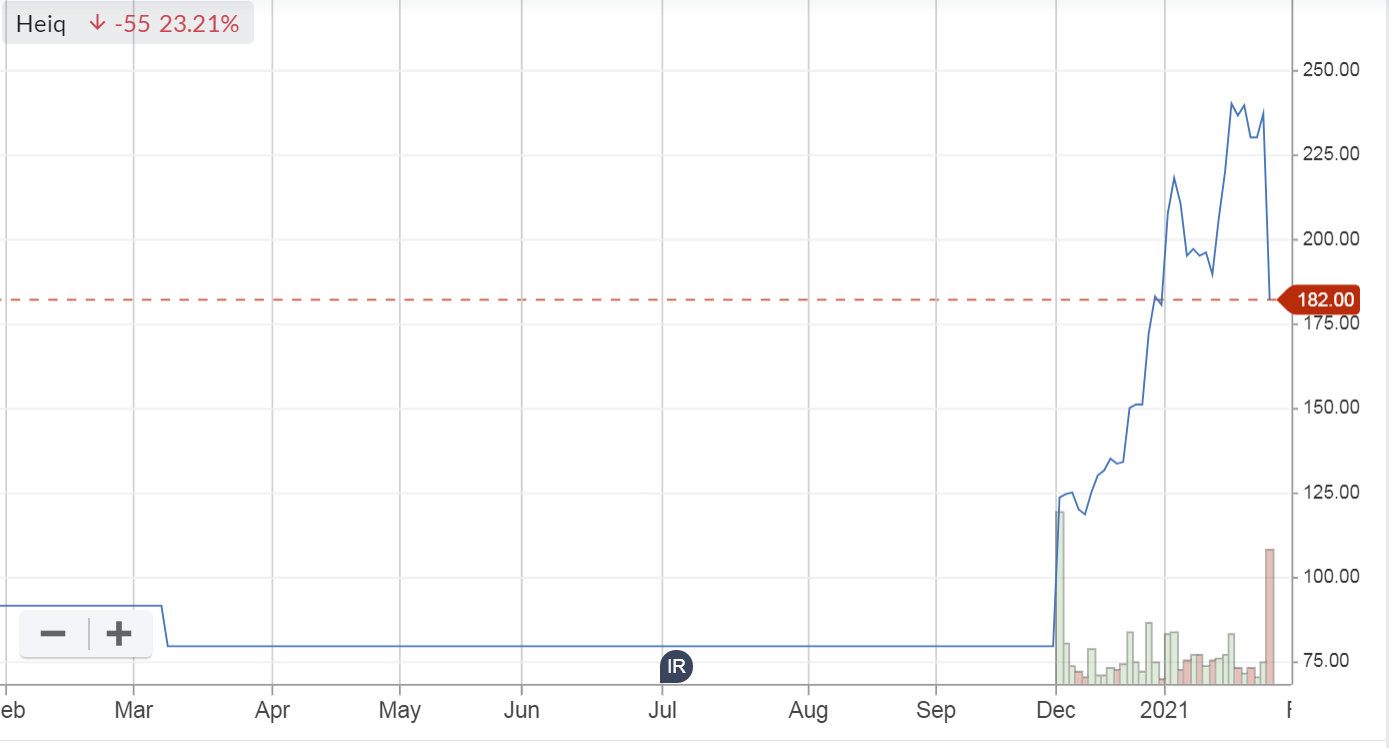Click the -55 23.21% price change text
This screenshot has height=748, width=1389.
point(177,25)
